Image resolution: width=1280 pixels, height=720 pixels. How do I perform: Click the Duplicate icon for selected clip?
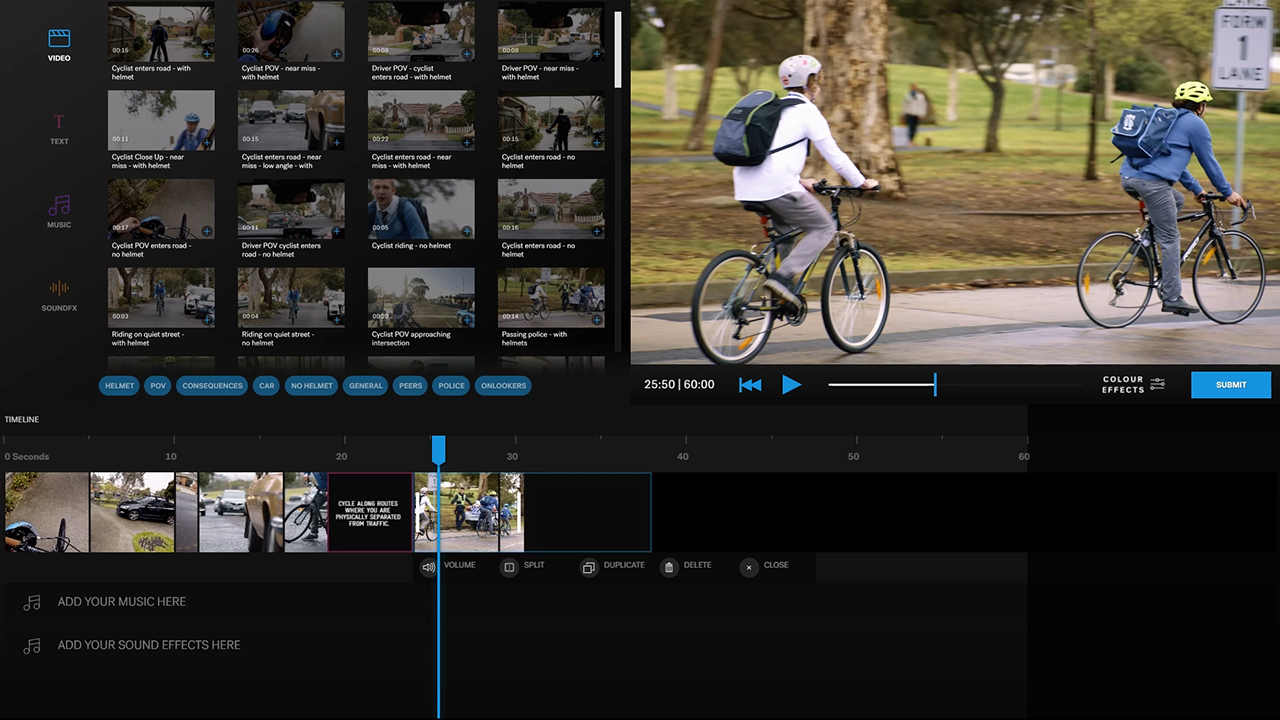(589, 567)
